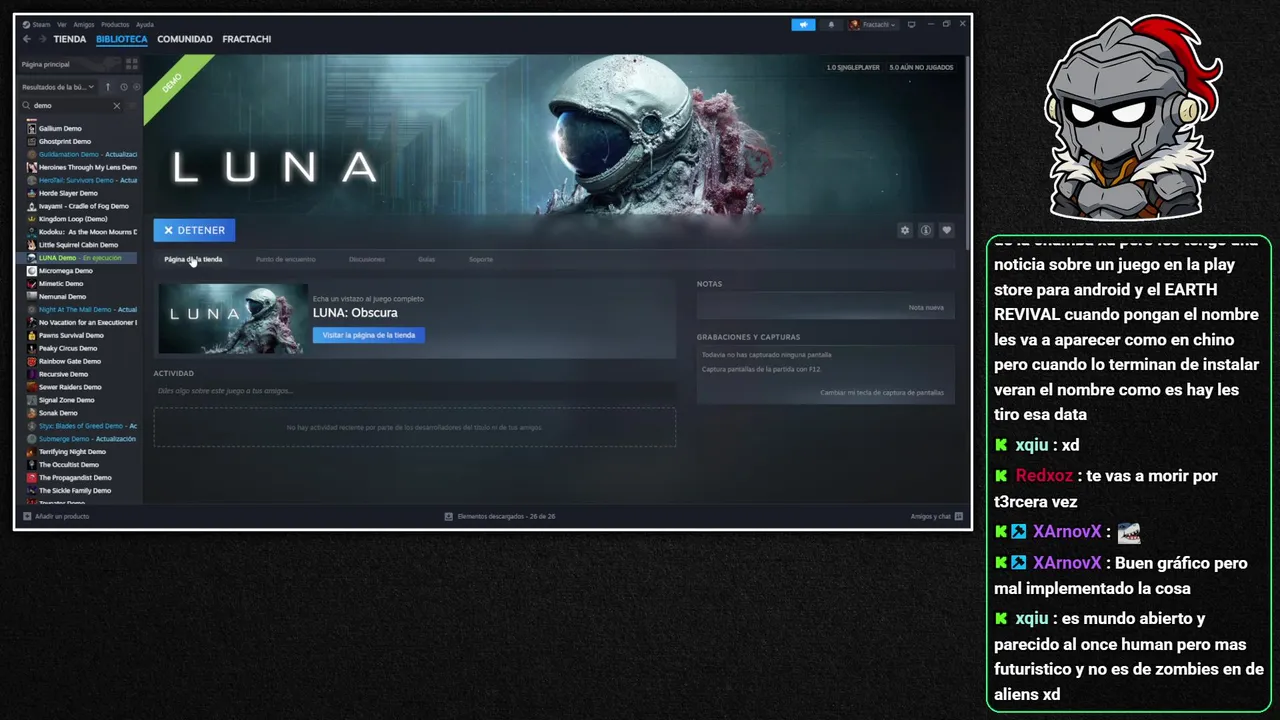Select Submerge Demo entry
Screen dimensions: 1280x720
82,439
